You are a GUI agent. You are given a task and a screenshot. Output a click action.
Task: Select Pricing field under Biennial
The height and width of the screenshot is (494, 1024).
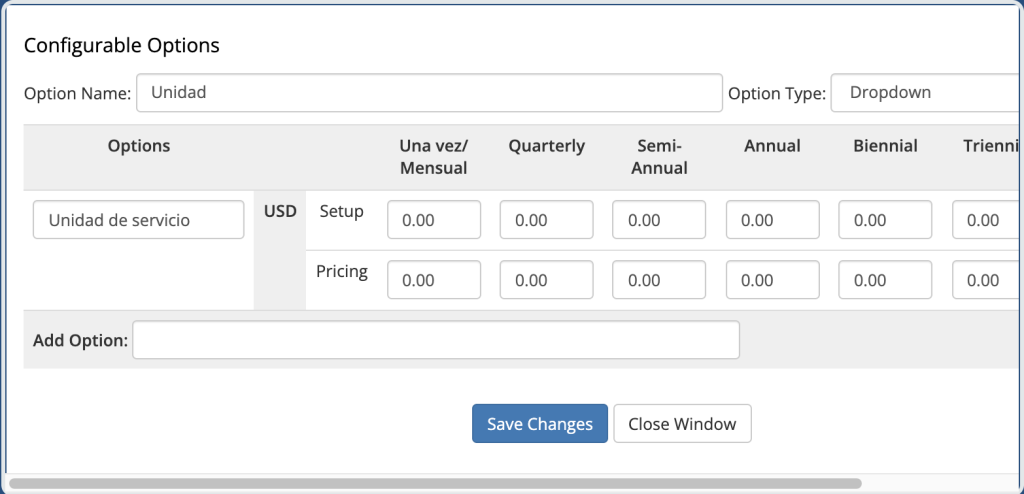point(885,280)
